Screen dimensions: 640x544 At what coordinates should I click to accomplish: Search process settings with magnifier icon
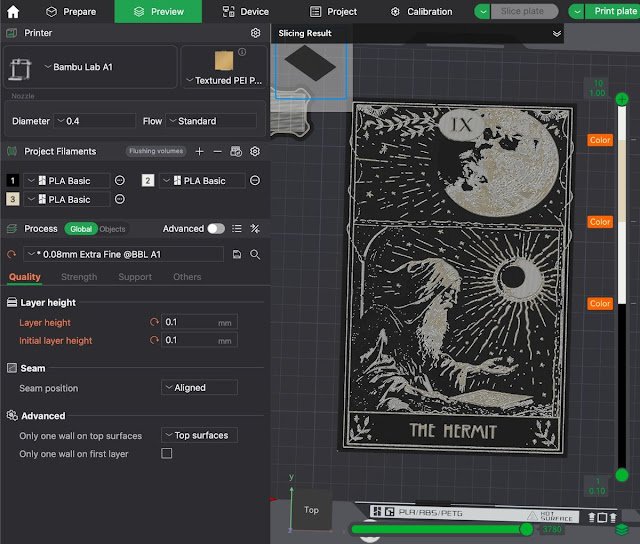tap(255, 255)
